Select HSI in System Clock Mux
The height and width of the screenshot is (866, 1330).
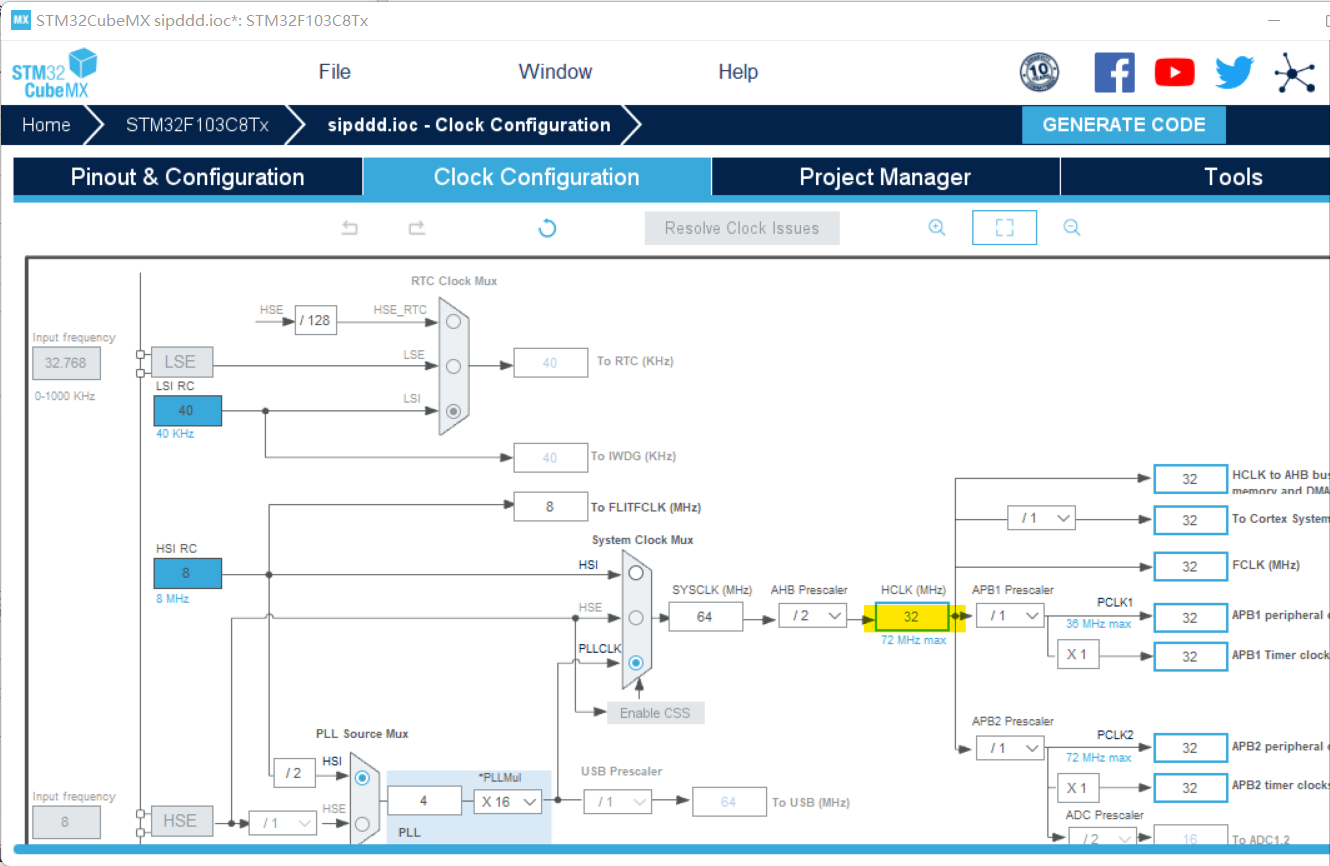[x=635, y=573]
